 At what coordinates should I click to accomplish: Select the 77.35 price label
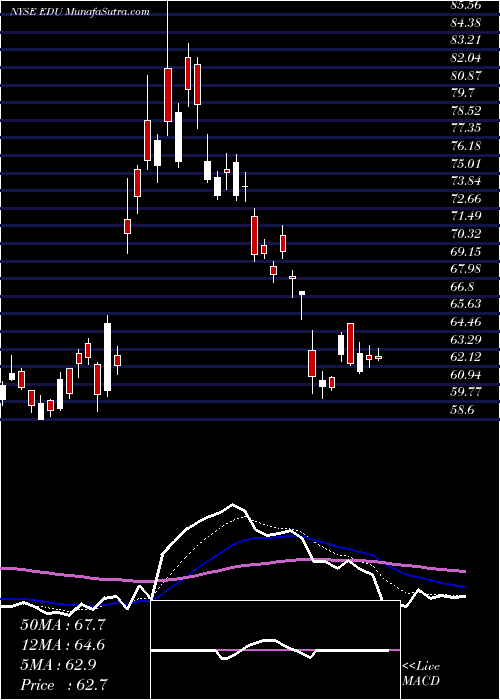(467, 128)
